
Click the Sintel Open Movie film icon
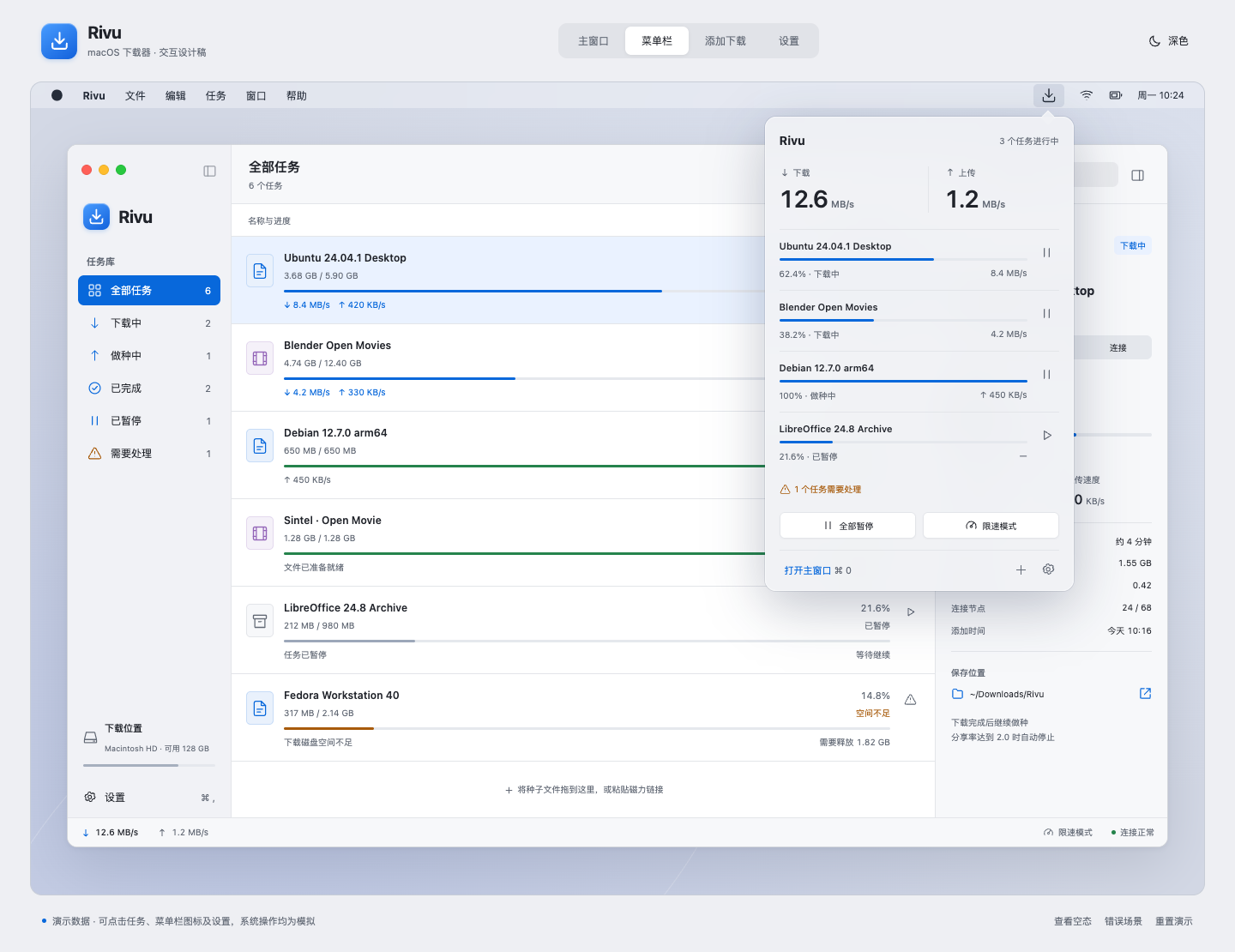click(x=260, y=533)
